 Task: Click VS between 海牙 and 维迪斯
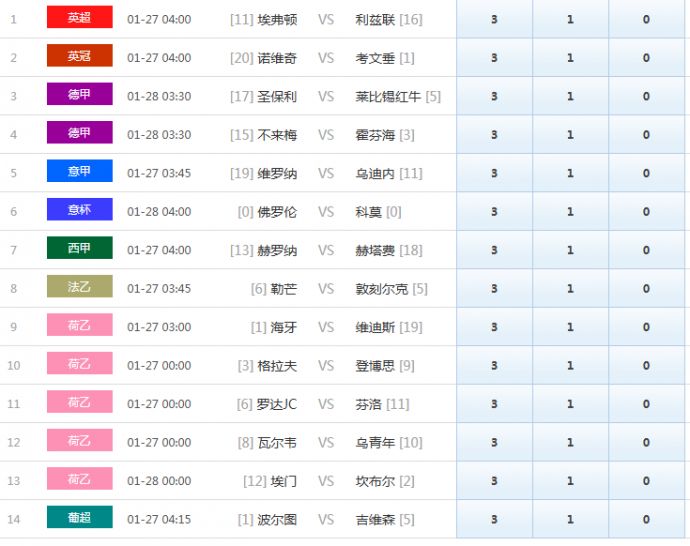tap(326, 327)
